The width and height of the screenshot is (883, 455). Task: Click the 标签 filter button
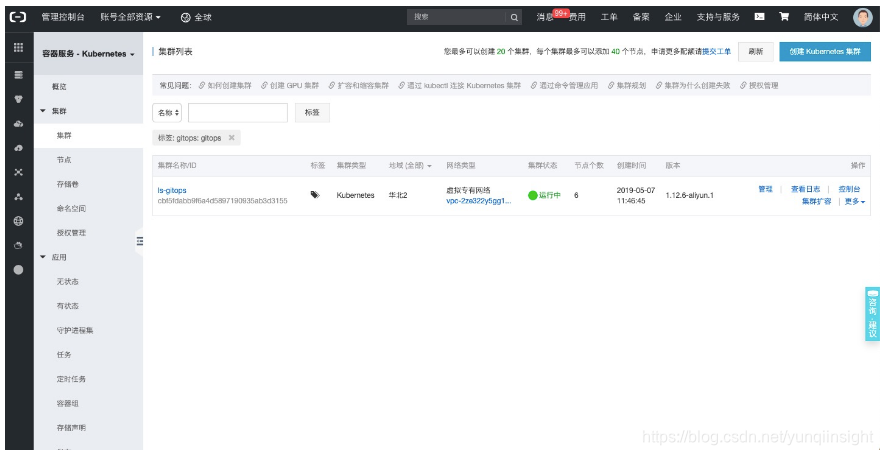point(313,113)
